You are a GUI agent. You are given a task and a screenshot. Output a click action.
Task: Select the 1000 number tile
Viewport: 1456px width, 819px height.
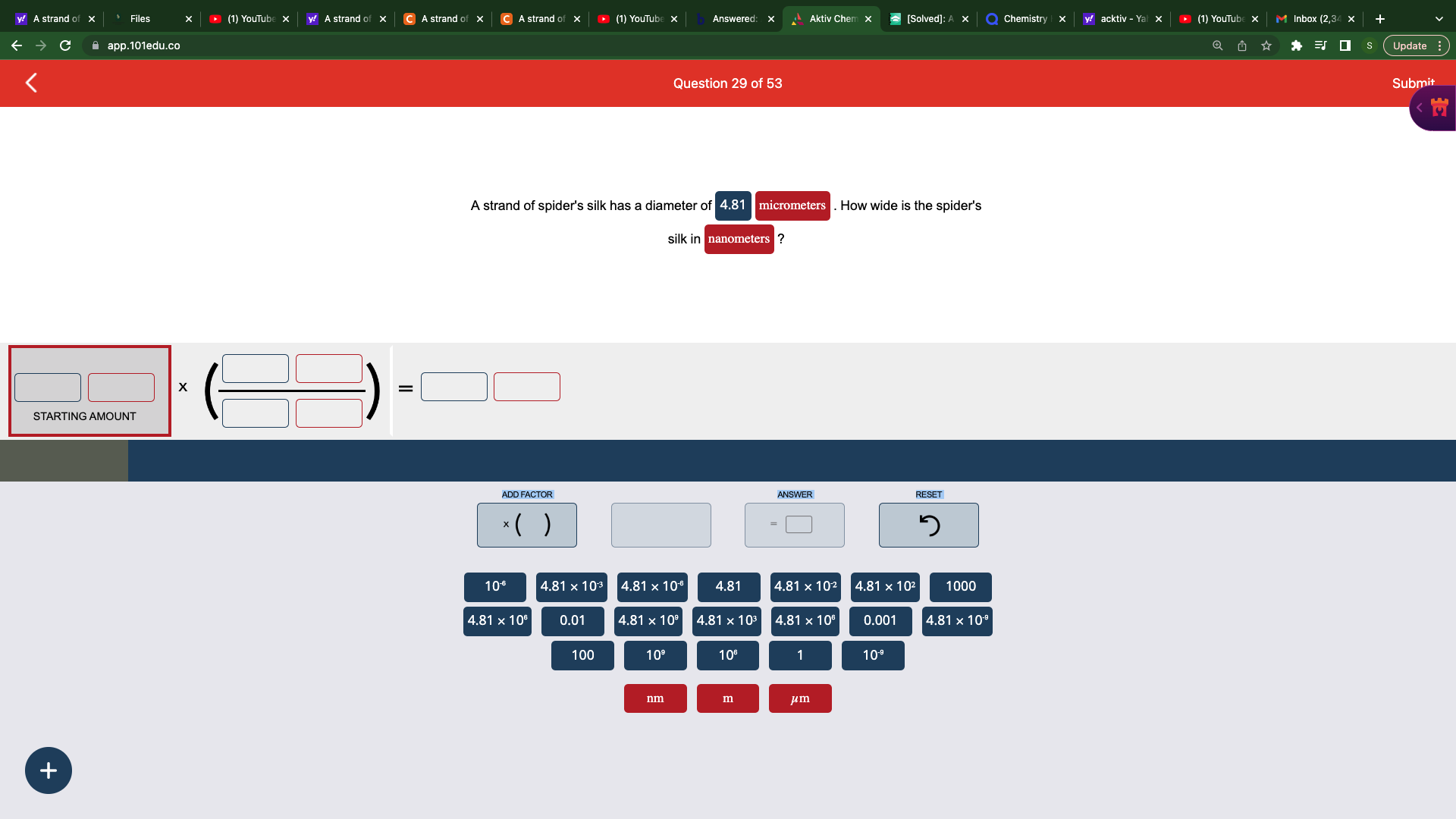tap(960, 586)
